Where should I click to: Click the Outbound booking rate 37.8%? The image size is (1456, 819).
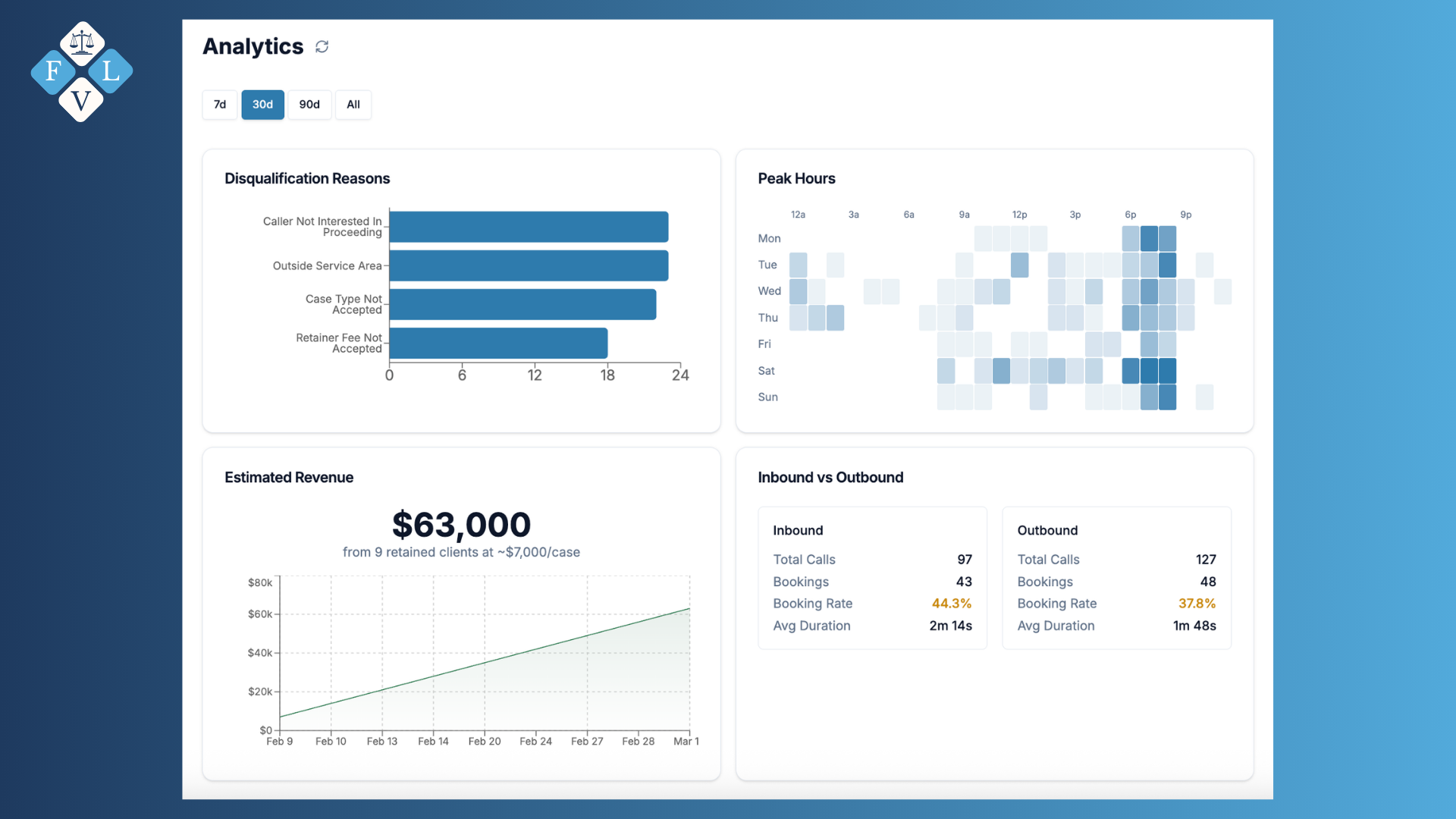click(1196, 604)
